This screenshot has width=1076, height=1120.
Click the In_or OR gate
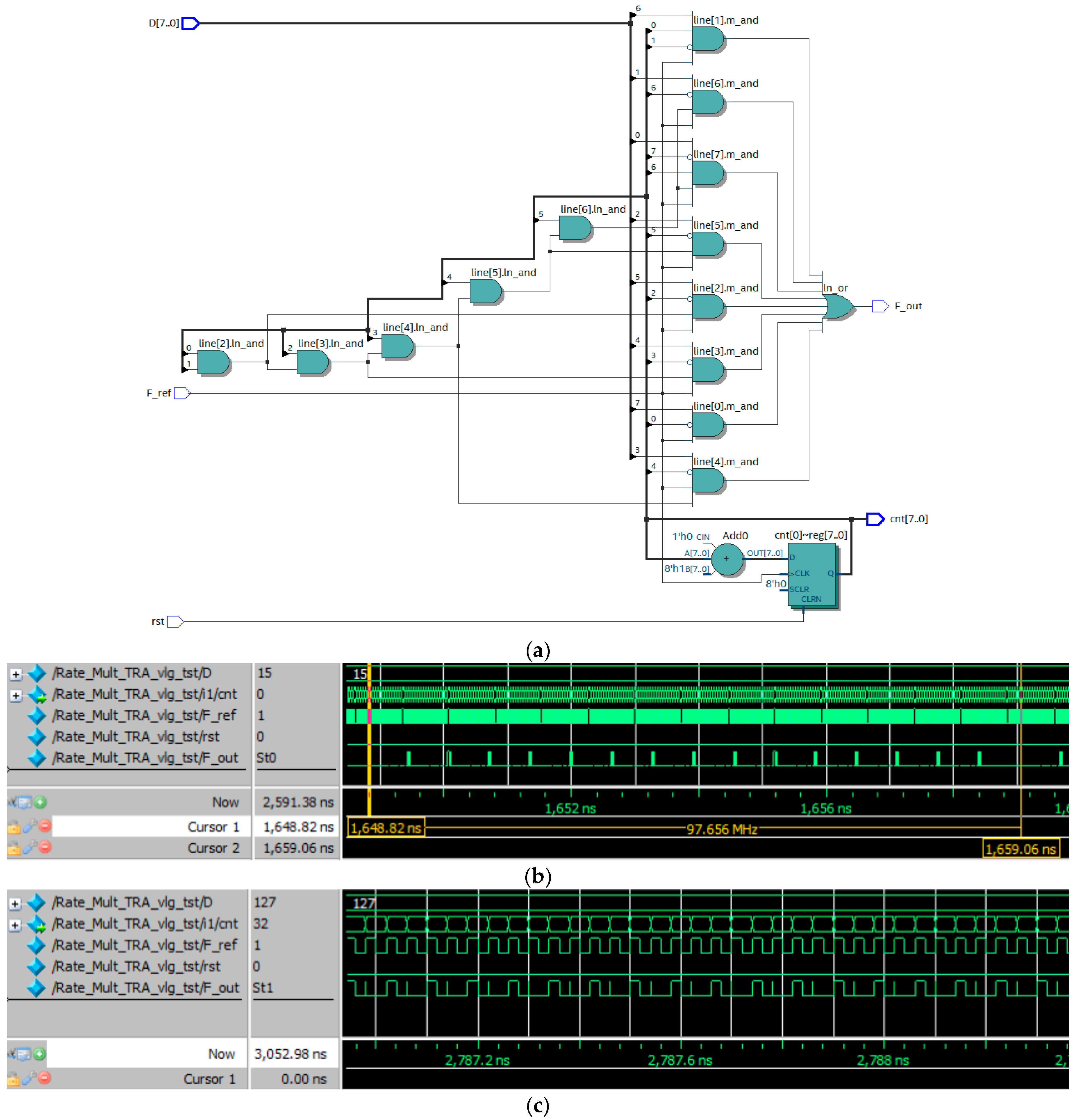point(838,307)
